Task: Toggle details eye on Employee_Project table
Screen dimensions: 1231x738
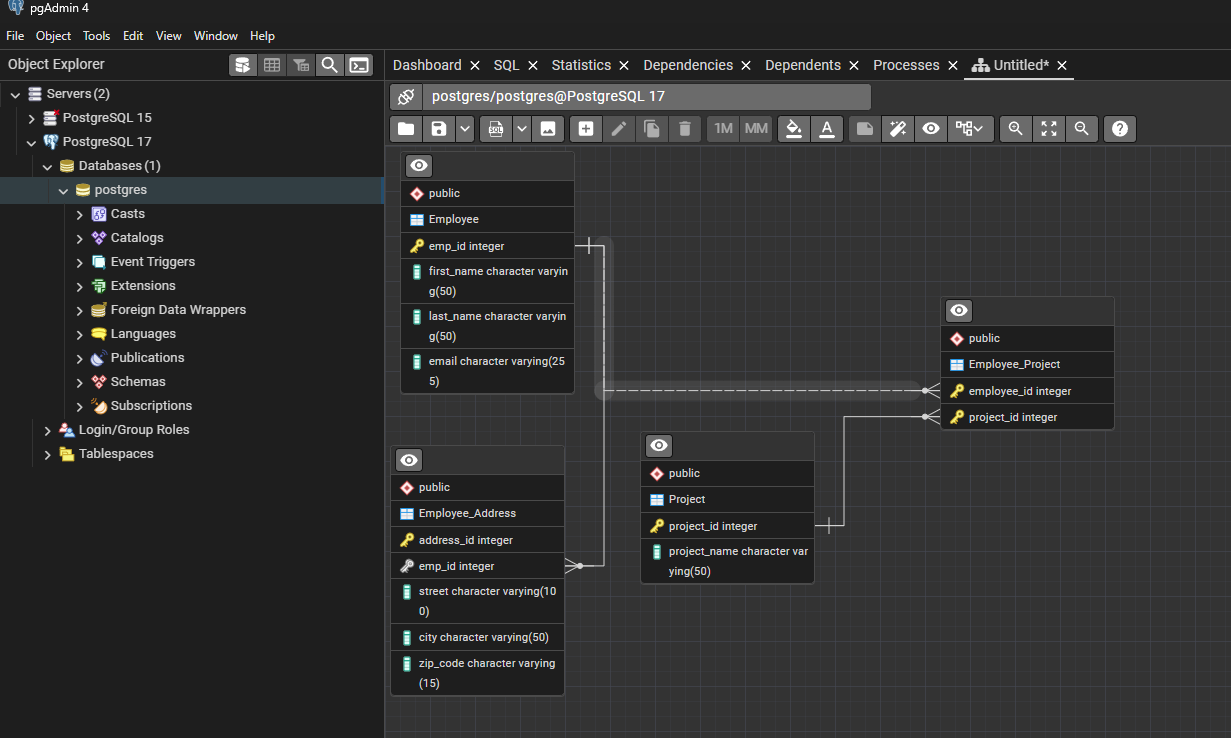Action: point(959,311)
